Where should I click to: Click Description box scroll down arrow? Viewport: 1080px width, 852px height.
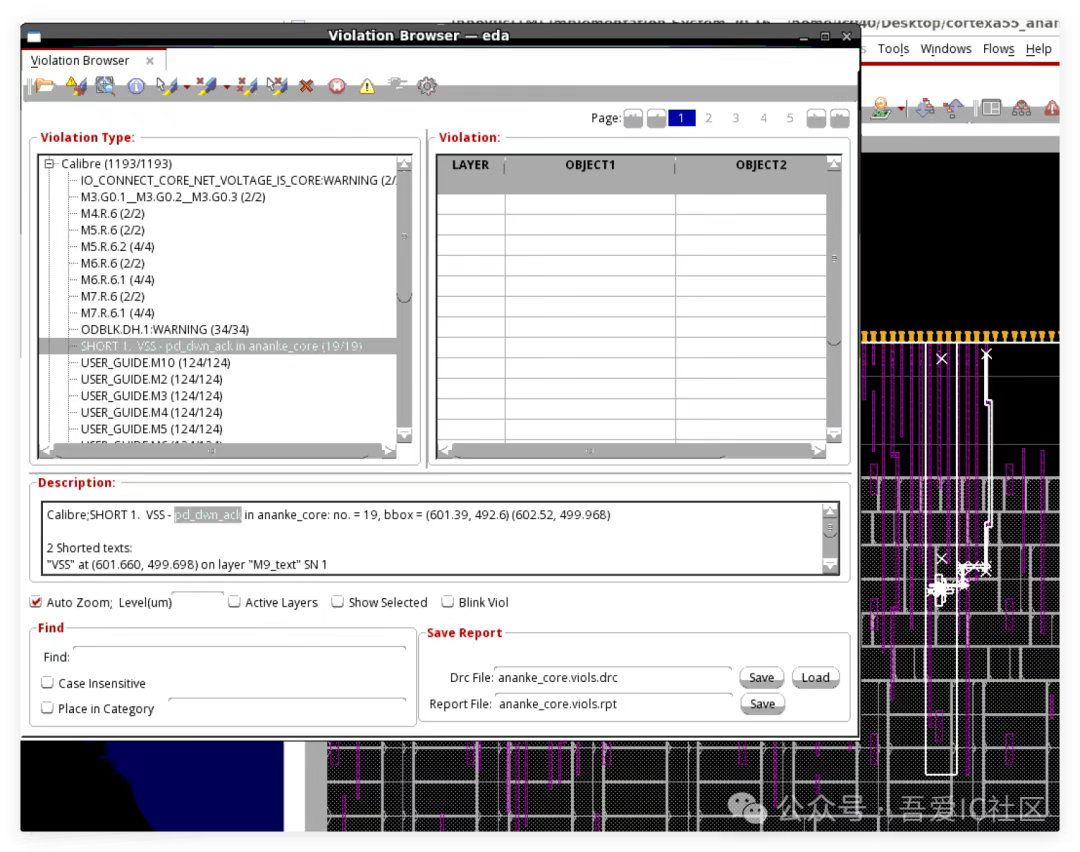click(x=830, y=566)
